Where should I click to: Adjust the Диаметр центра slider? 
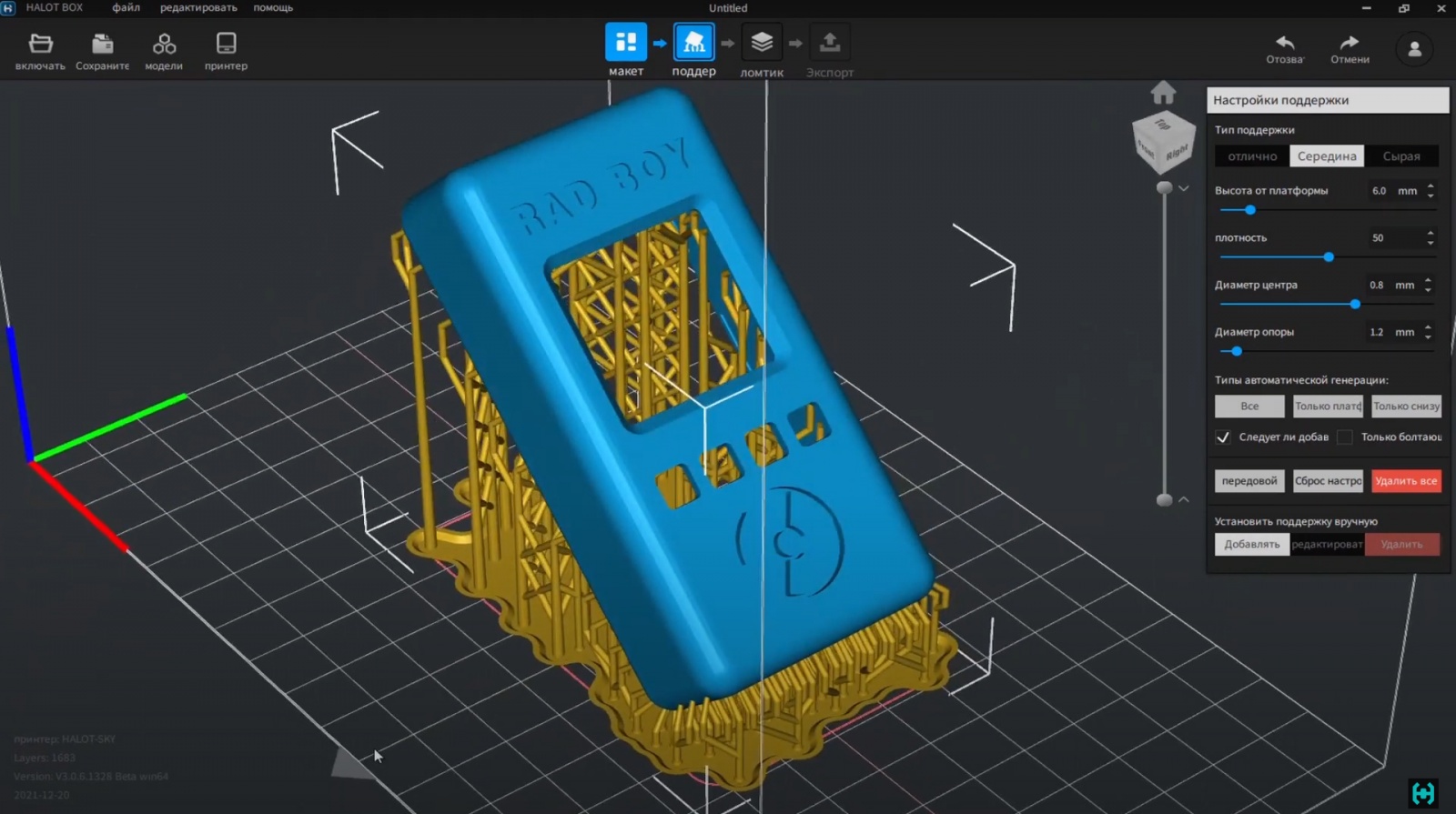point(1355,305)
